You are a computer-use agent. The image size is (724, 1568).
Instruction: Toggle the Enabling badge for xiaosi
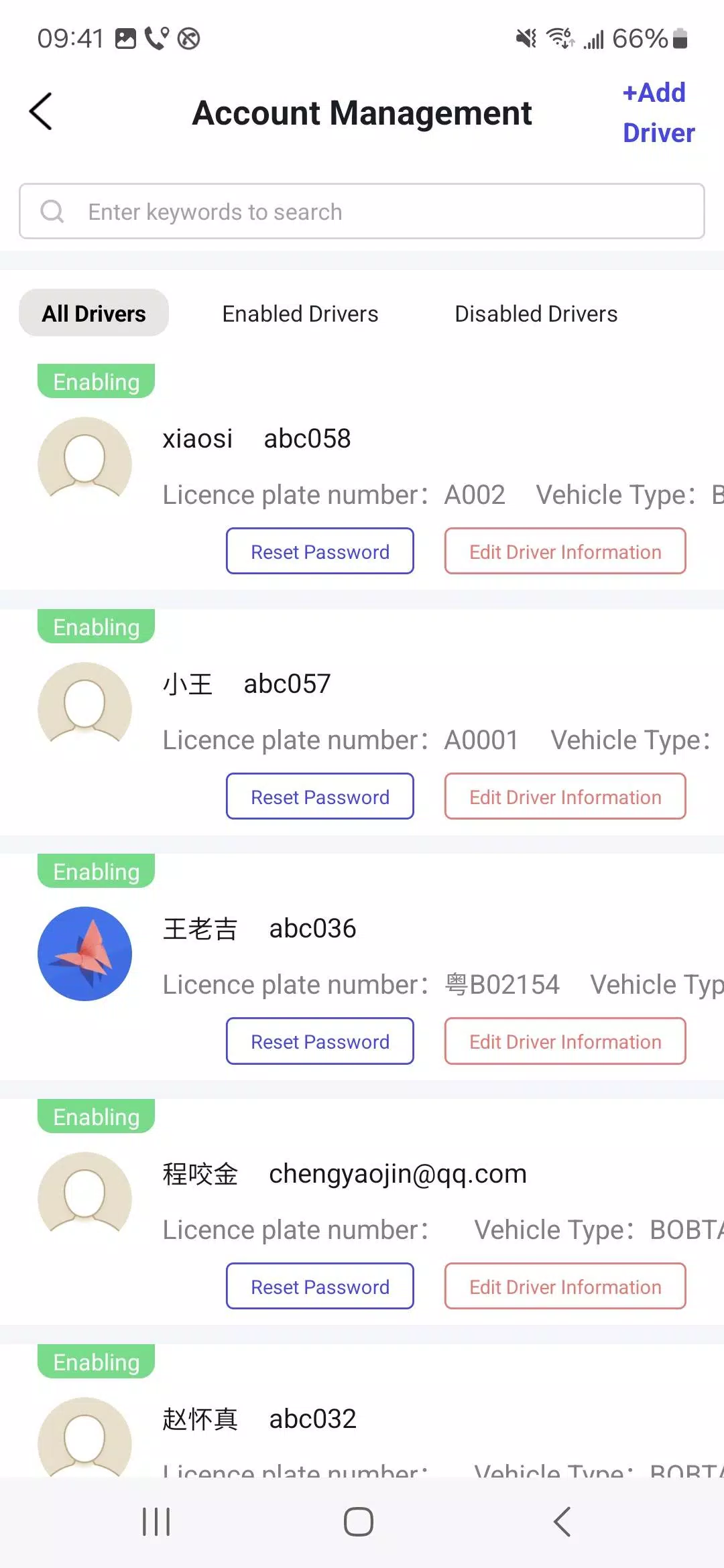tap(95, 381)
